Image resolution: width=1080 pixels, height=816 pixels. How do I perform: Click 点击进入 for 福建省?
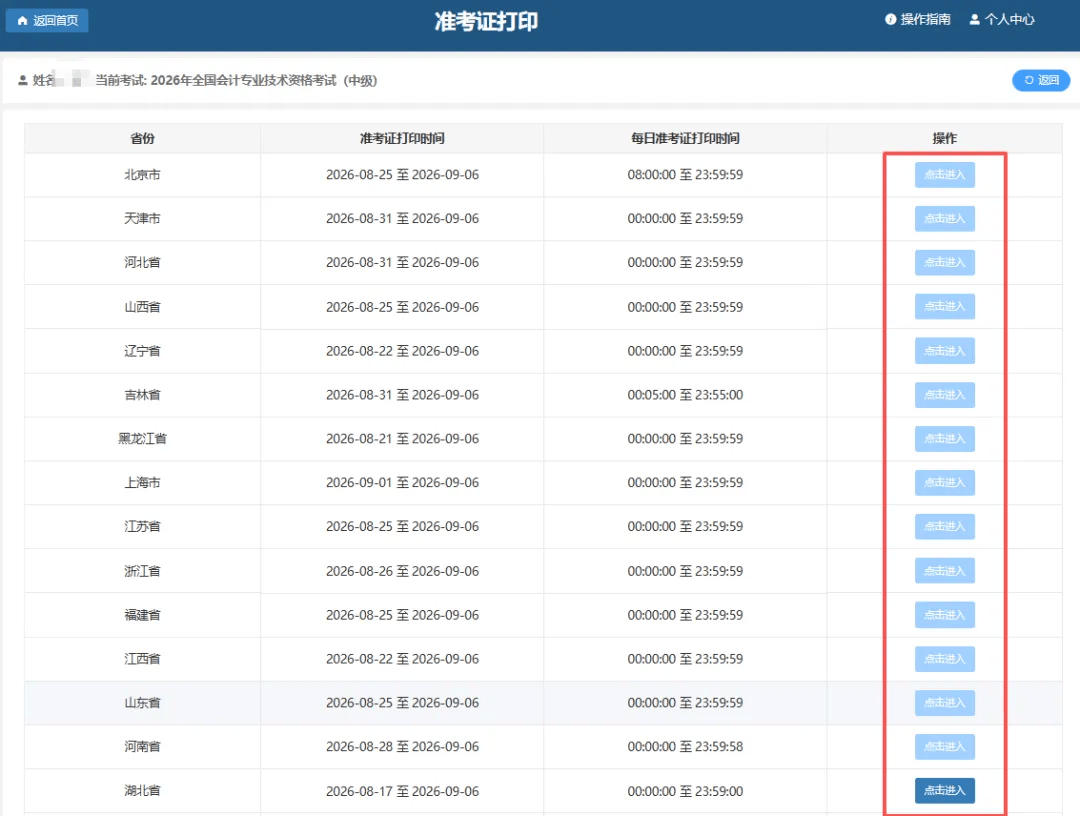944,615
